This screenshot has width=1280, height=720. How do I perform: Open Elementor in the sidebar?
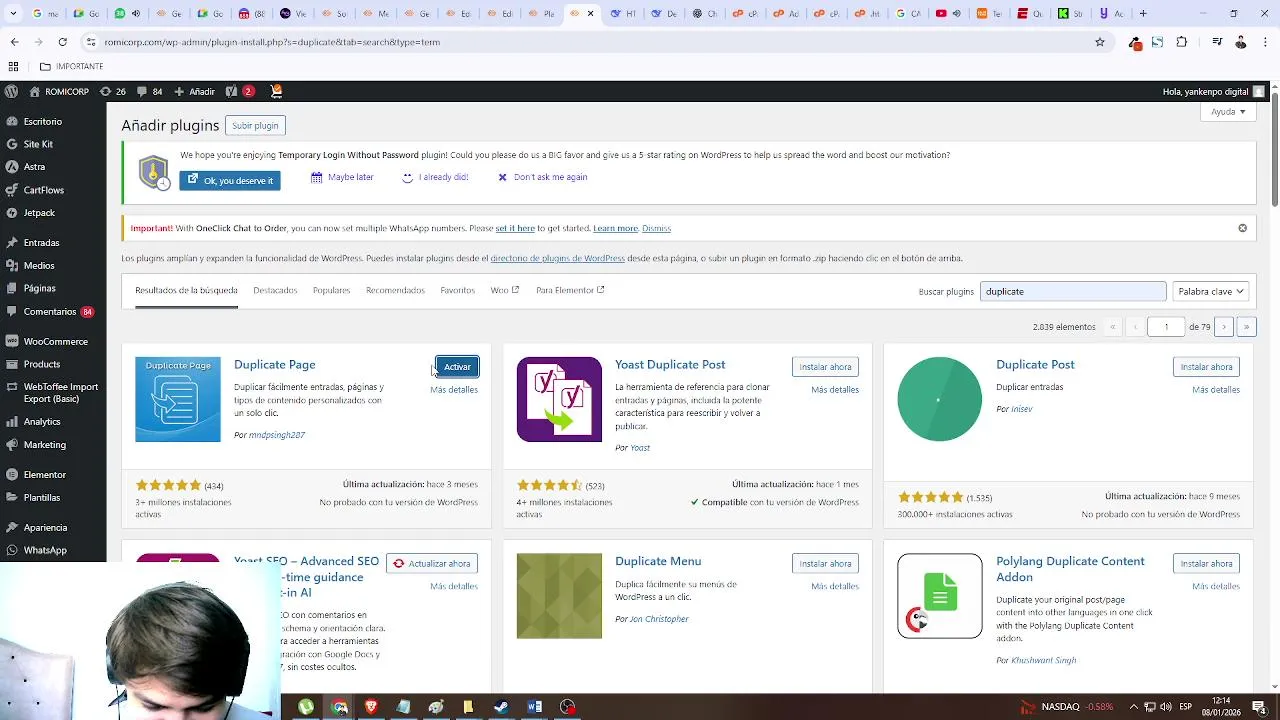click(45, 475)
